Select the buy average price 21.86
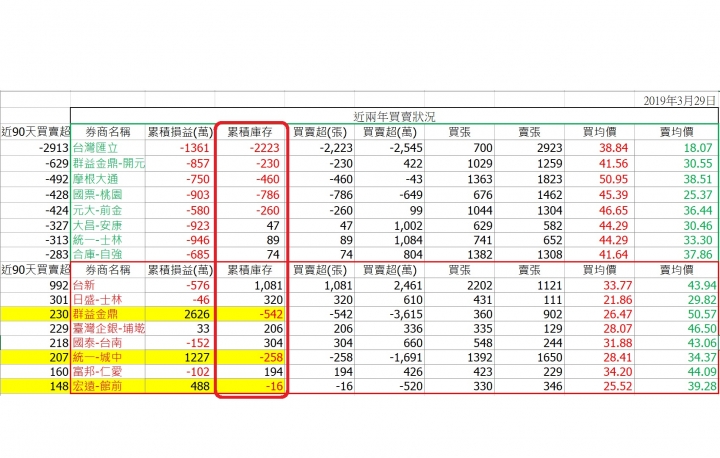The image size is (720, 458). pos(618,300)
